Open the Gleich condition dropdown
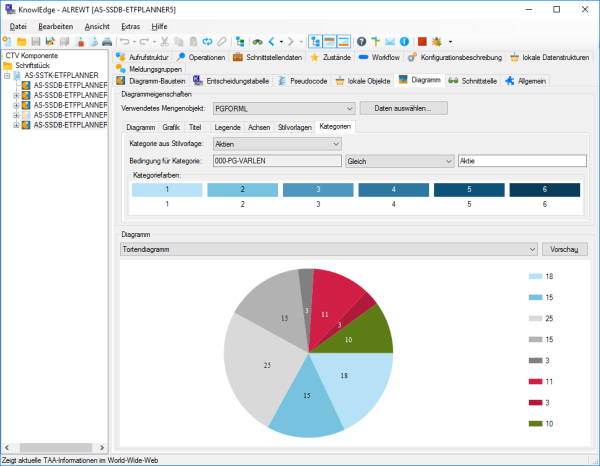This screenshot has width=600, height=466. (399, 161)
